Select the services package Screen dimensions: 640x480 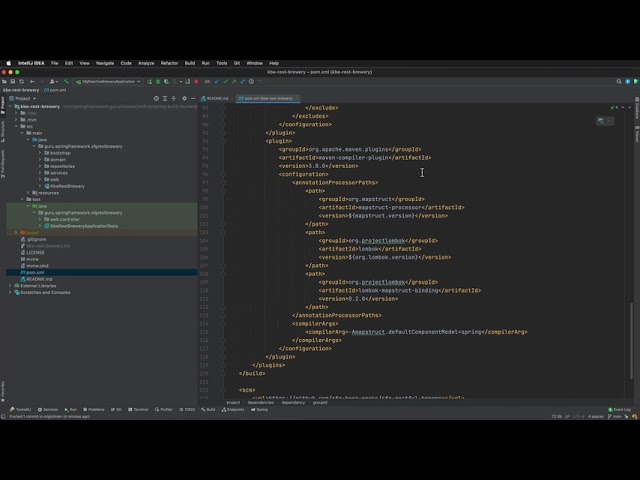click(59, 173)
